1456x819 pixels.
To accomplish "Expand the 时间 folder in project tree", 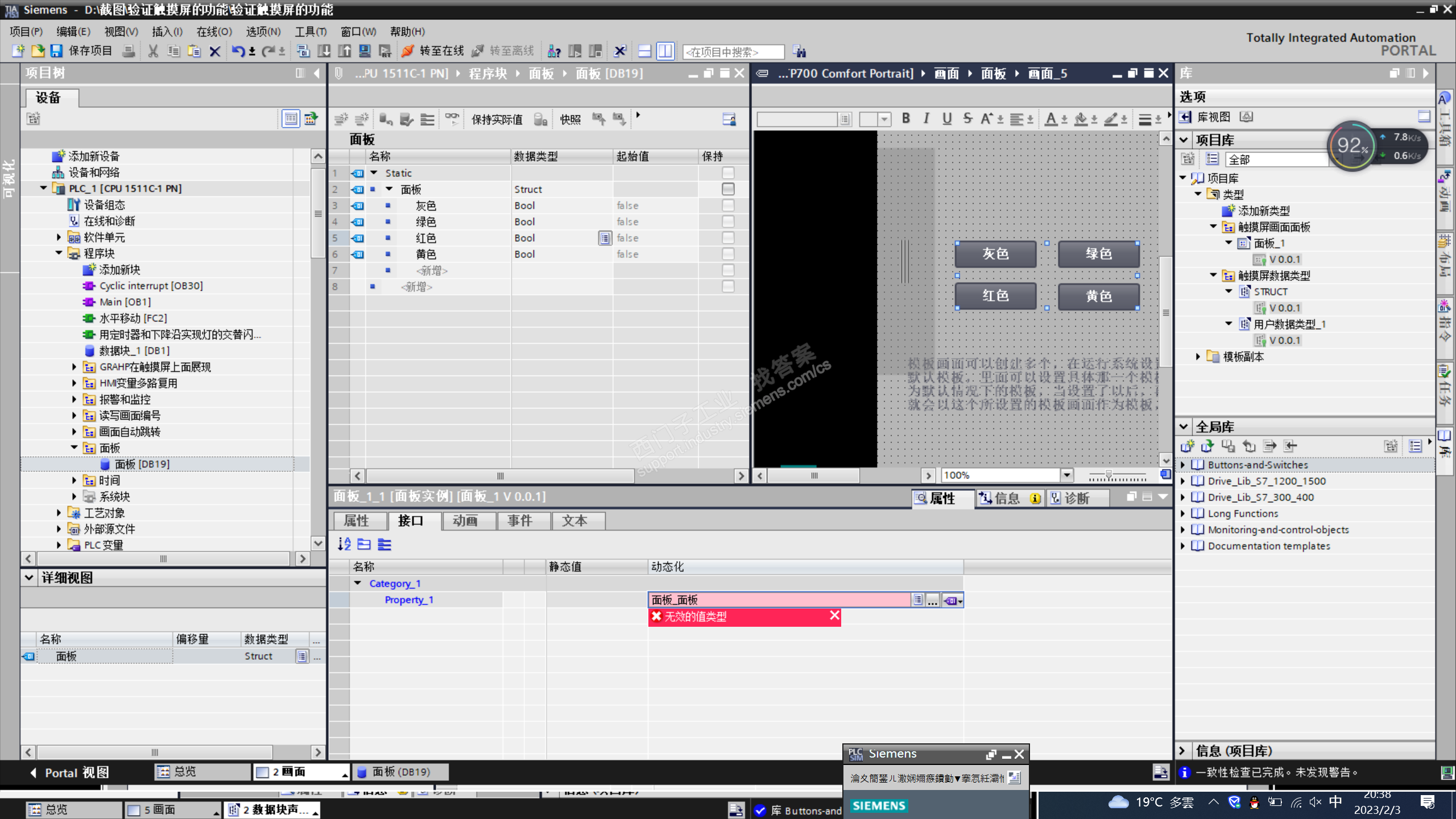I will (74, 481).
